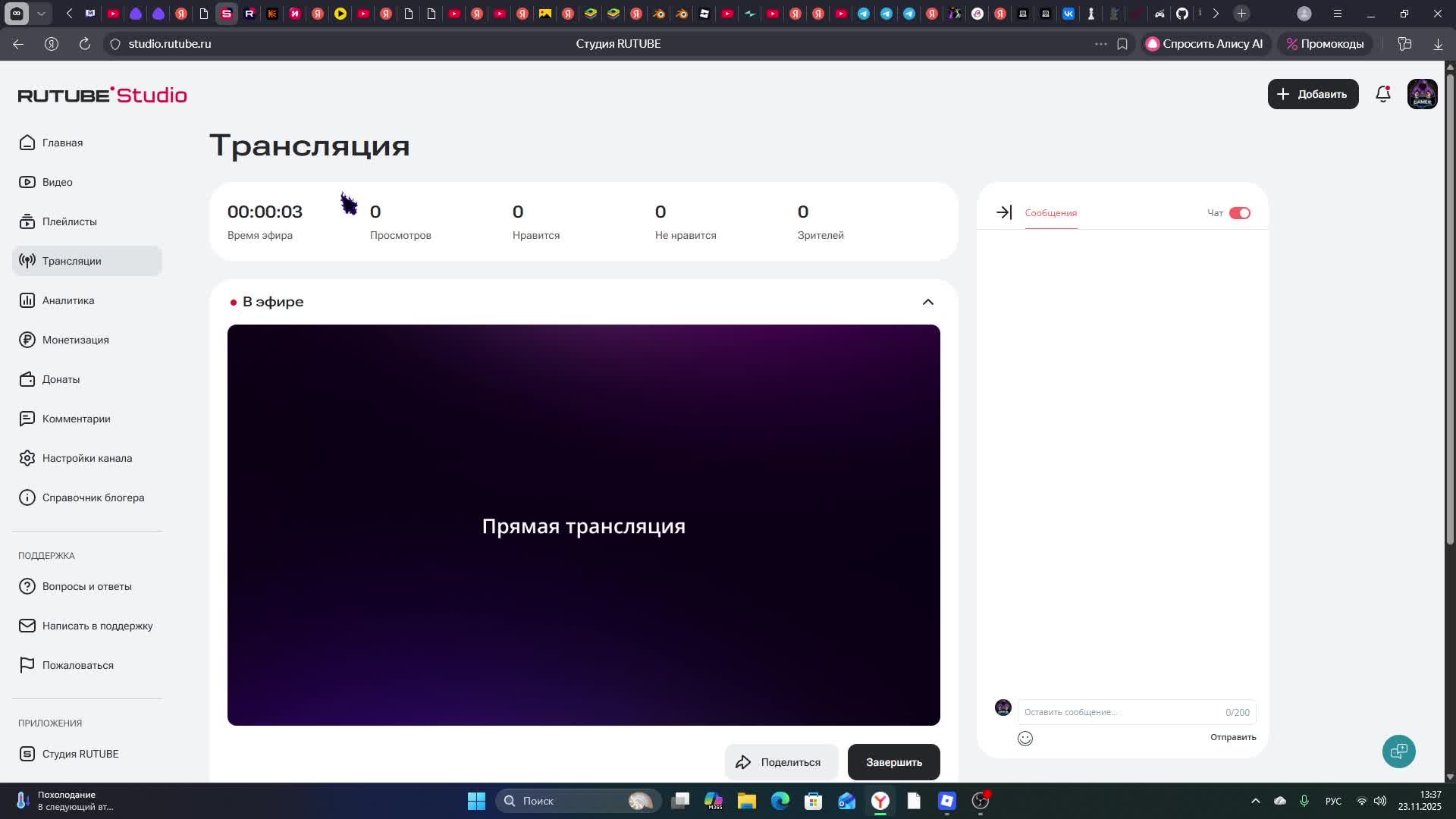Click the Добавить button
This screenshot has height=819, width=1456.
click(x=1312, y=94)
